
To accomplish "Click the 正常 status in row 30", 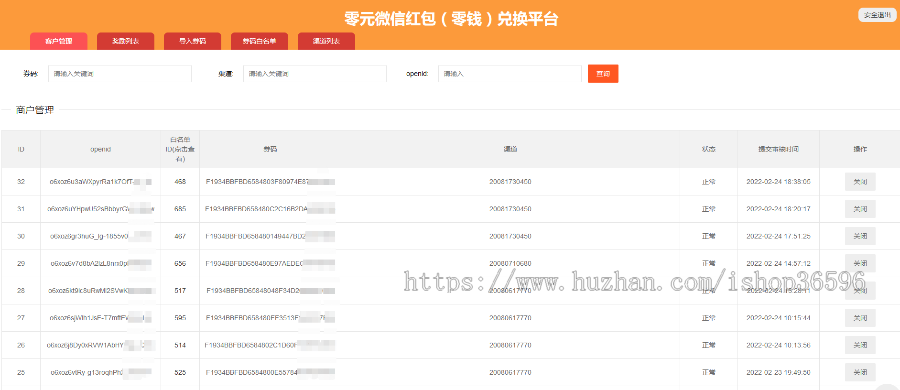I will coord(709,236).
